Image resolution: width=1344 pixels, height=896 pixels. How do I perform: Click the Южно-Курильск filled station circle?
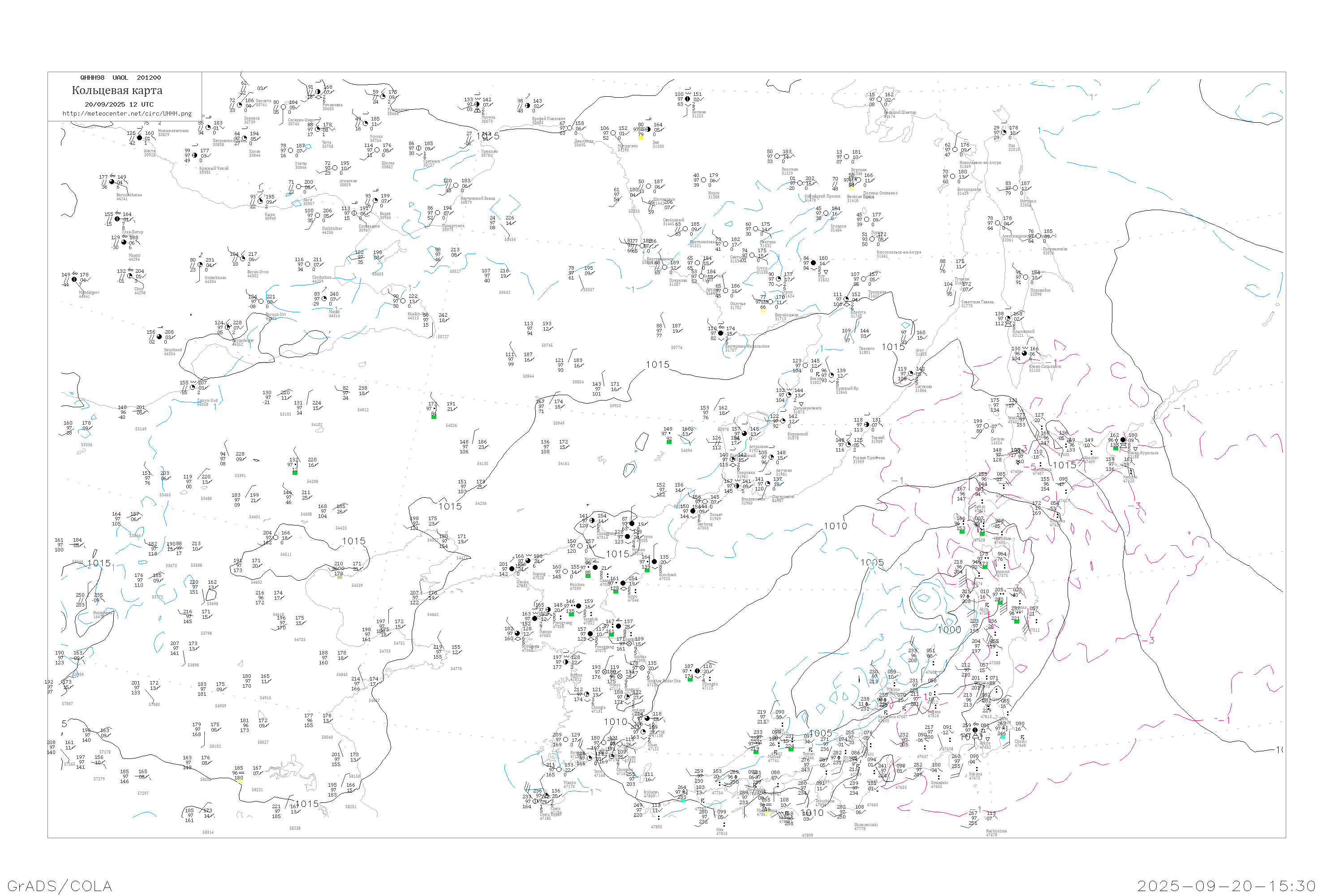pyautogui.click(x=1123, y=440)
